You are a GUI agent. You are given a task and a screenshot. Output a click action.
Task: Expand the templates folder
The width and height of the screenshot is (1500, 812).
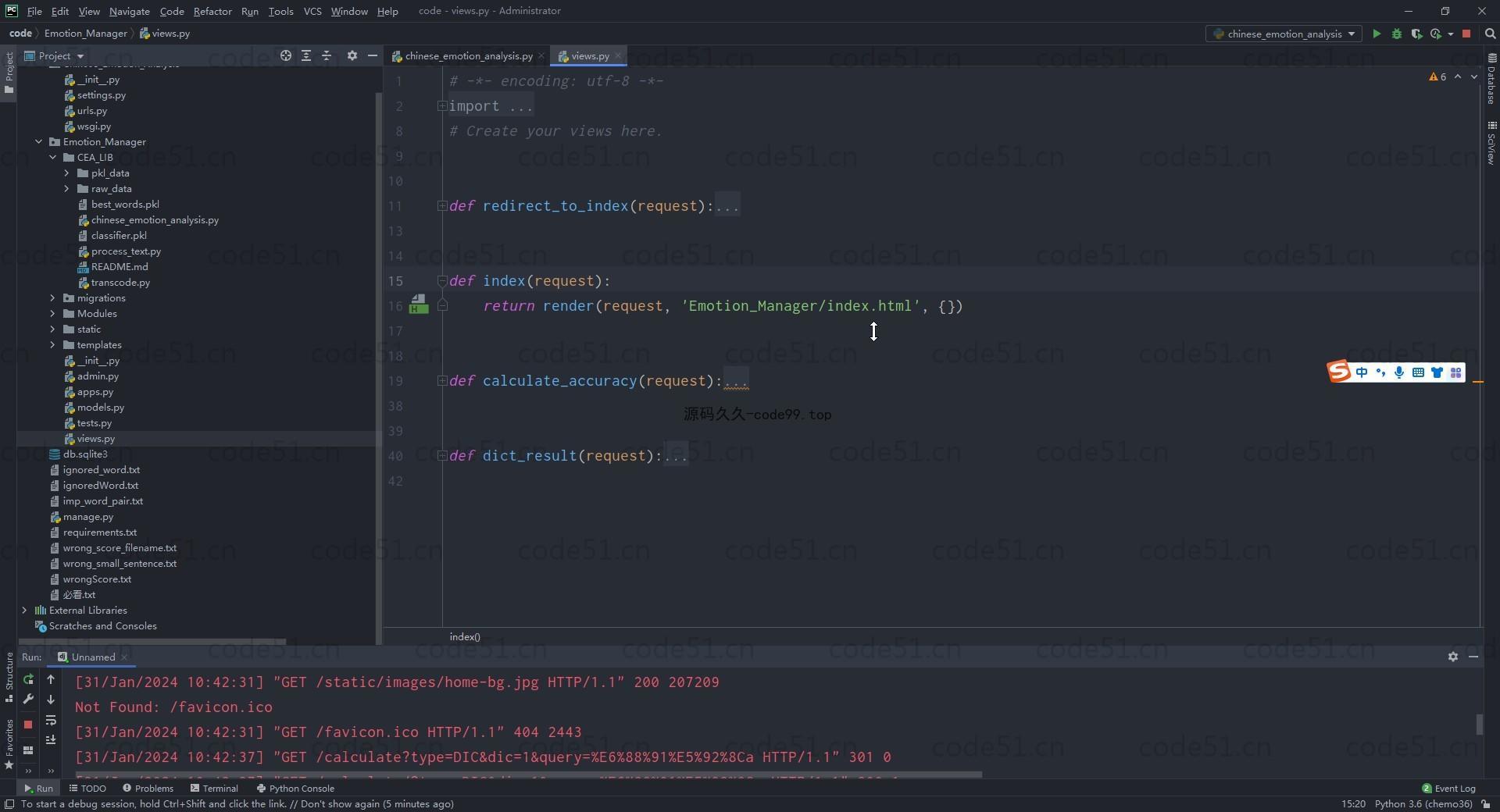52,345
